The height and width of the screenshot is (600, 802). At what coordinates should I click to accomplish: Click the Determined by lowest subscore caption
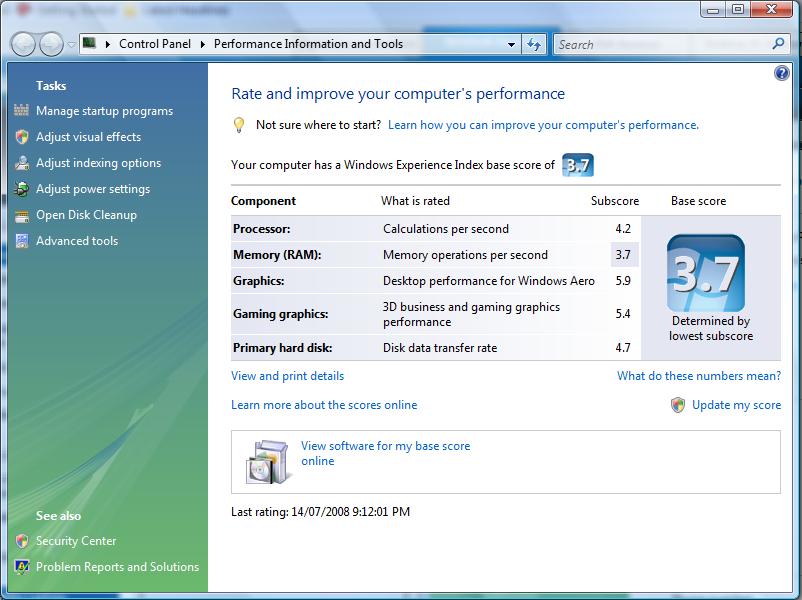coord(711,328)
